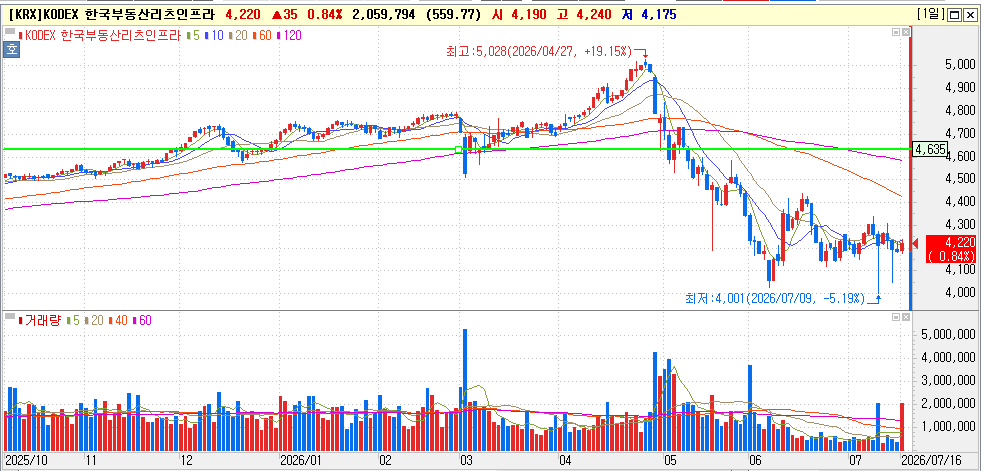Viewport: 984px width, 471px height.
Task: Click the 5,000,000 volume axis label
Action: click(949, 336)
